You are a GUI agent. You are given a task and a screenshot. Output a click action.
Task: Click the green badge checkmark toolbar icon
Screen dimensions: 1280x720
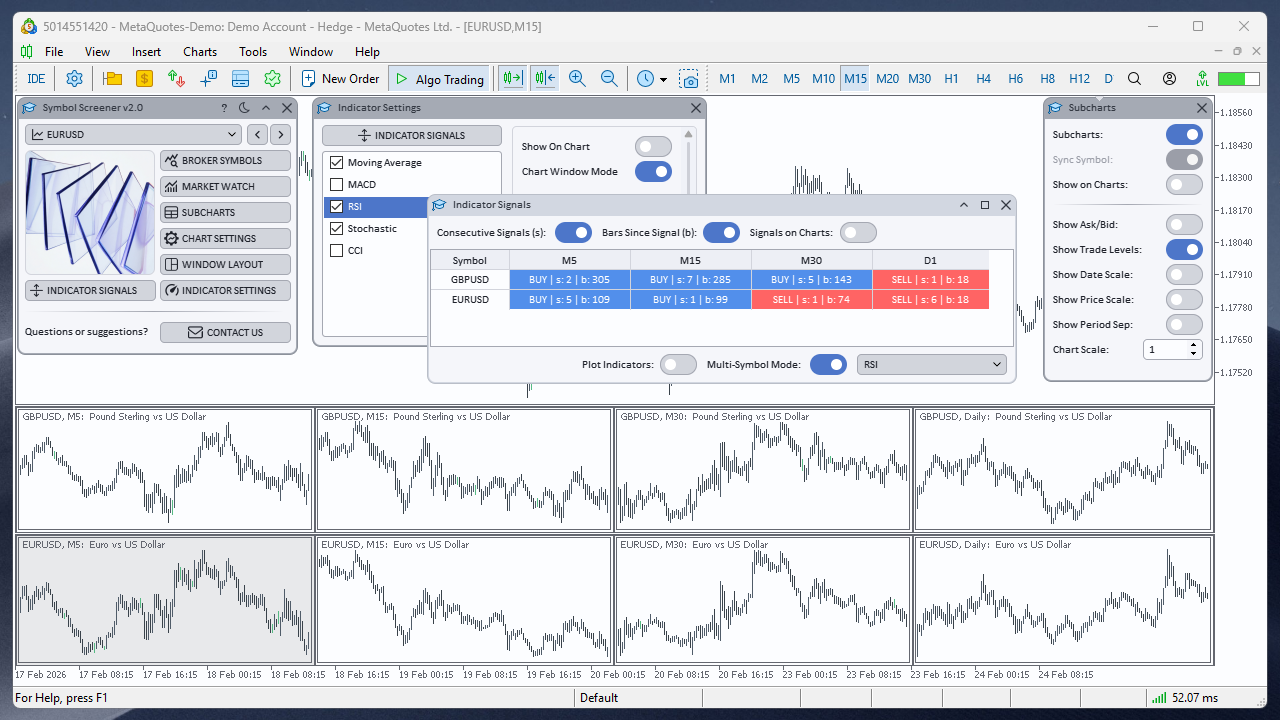click(272, 78)
